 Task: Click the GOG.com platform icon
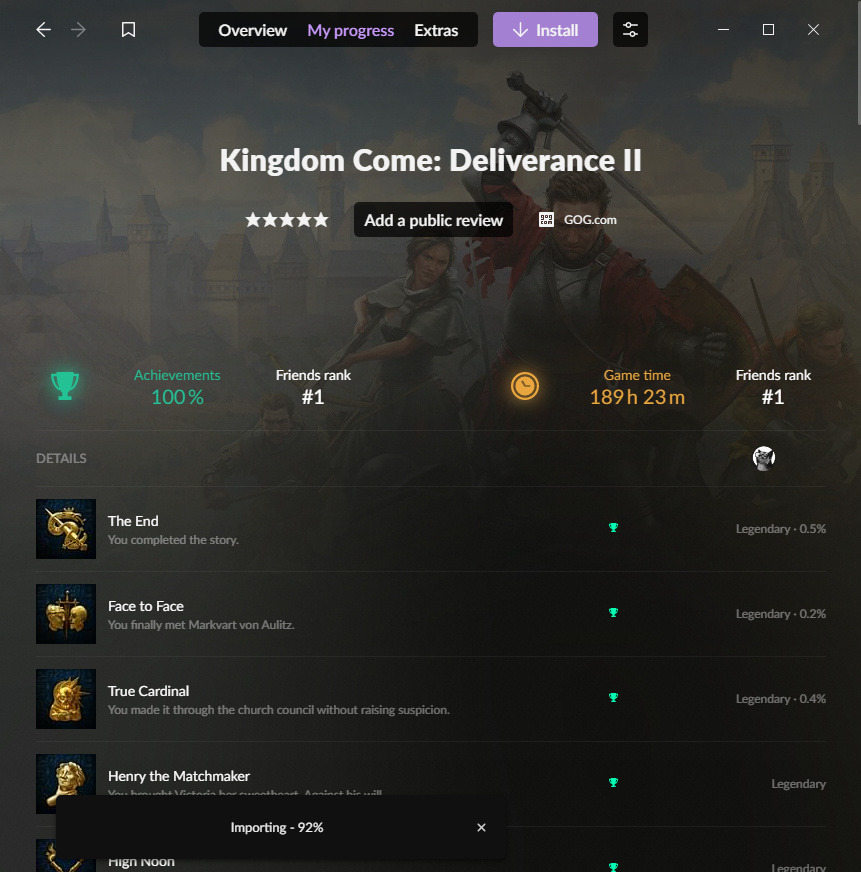[546, 220]
